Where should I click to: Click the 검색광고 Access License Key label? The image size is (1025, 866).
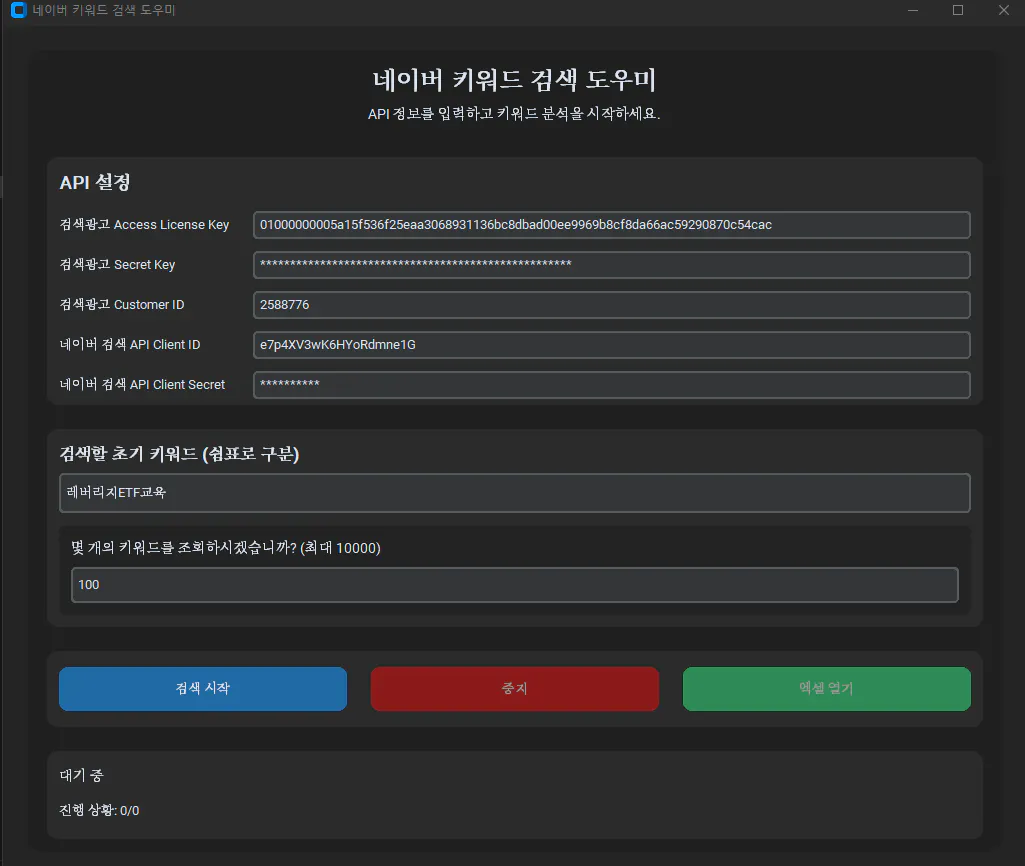tap(144, 225)
